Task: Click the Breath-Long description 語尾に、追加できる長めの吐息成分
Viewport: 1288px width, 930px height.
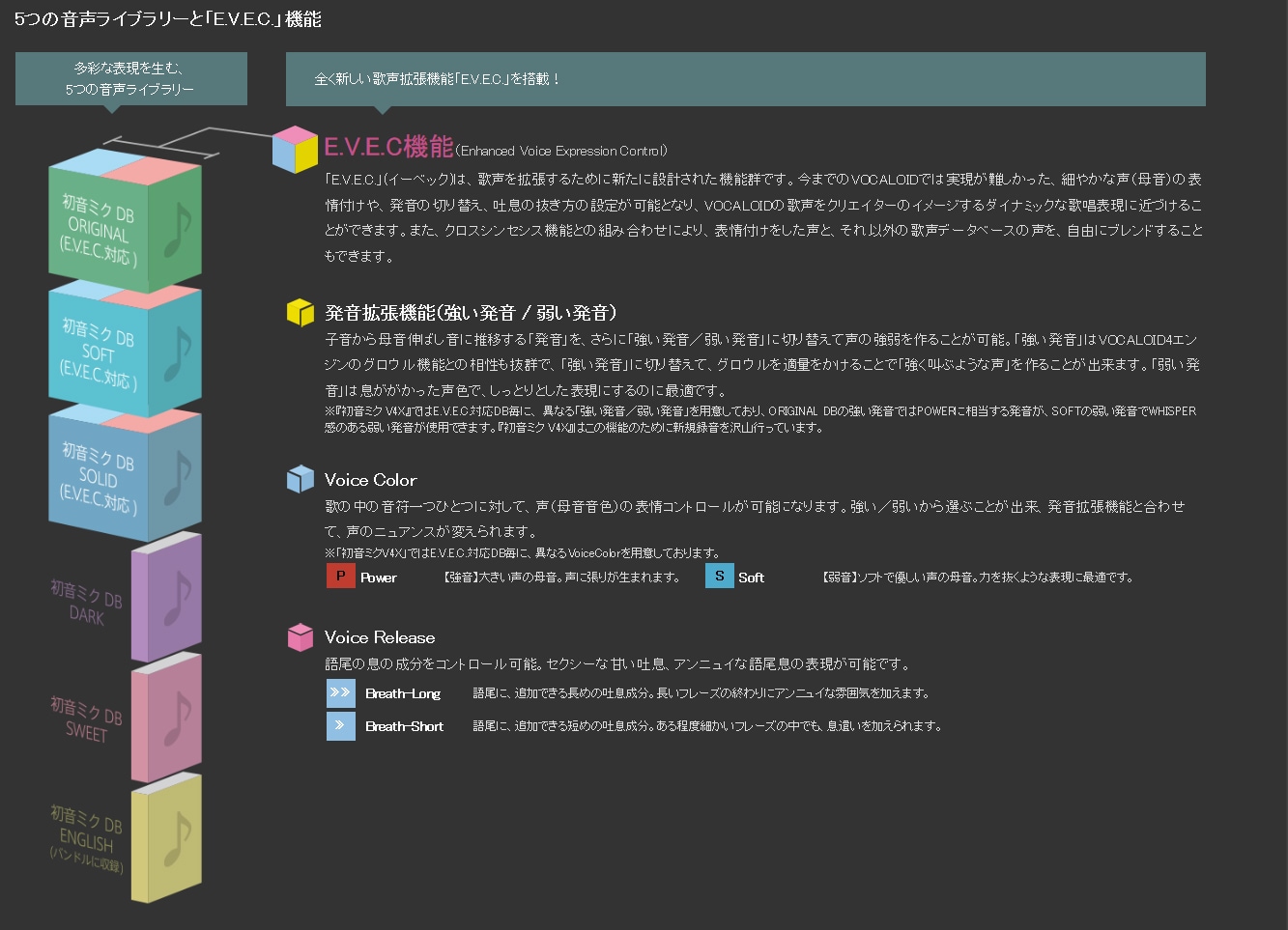Action: coord(701,693)
